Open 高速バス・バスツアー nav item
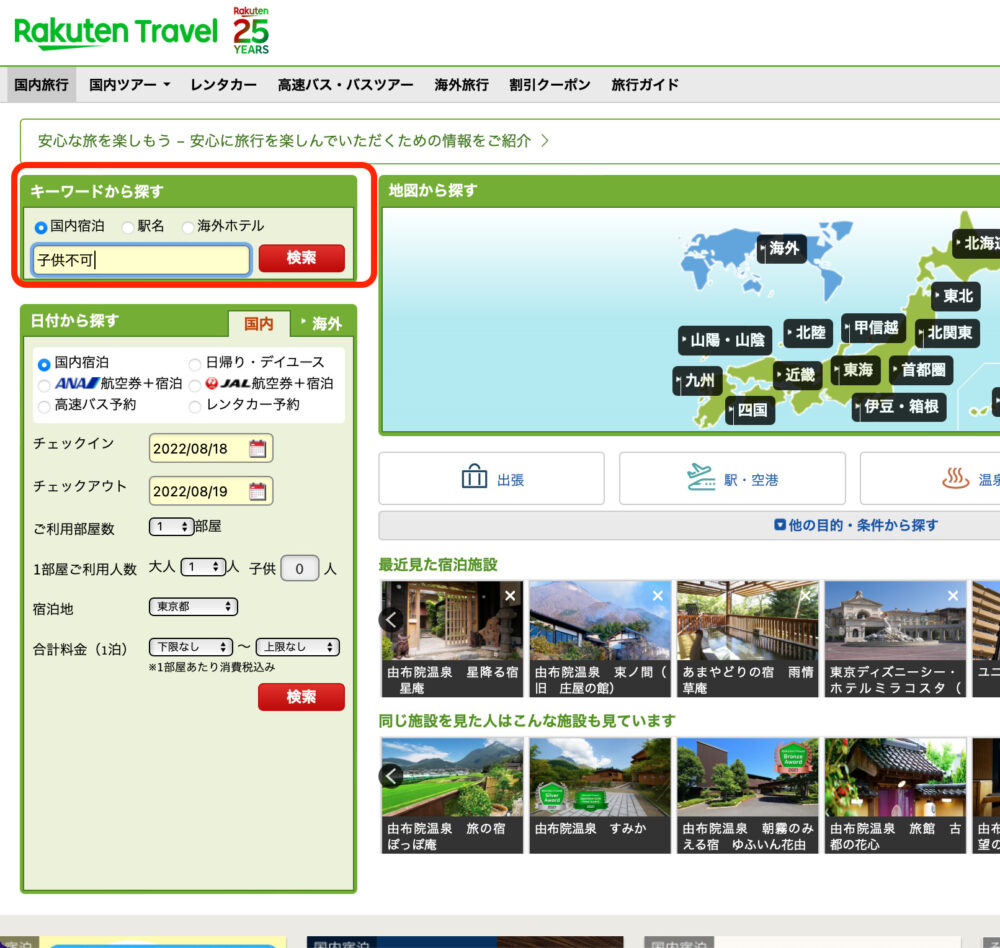 pyautogui.click(x=345, y=85)
